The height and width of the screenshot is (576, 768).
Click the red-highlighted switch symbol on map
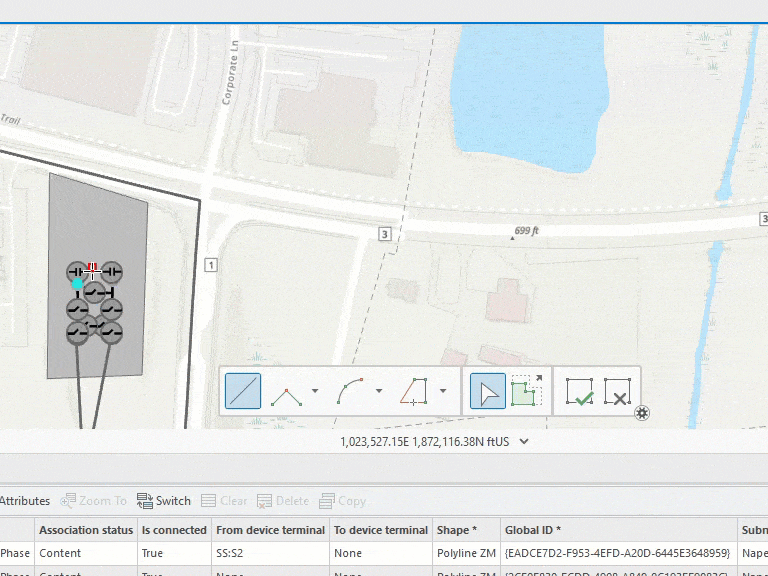[x=92, y=270]
